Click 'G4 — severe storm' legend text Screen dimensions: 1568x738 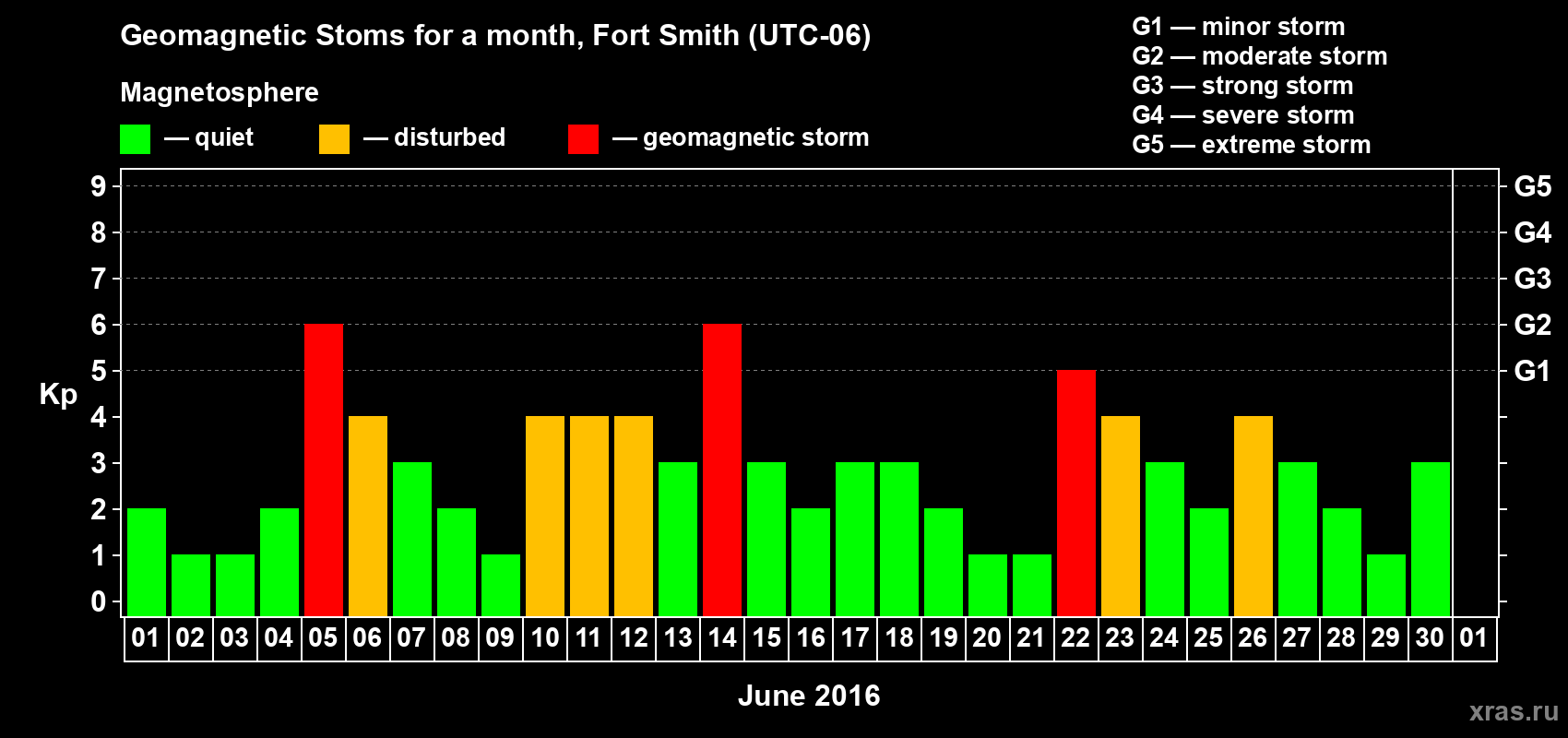(x=1243, y=115)
